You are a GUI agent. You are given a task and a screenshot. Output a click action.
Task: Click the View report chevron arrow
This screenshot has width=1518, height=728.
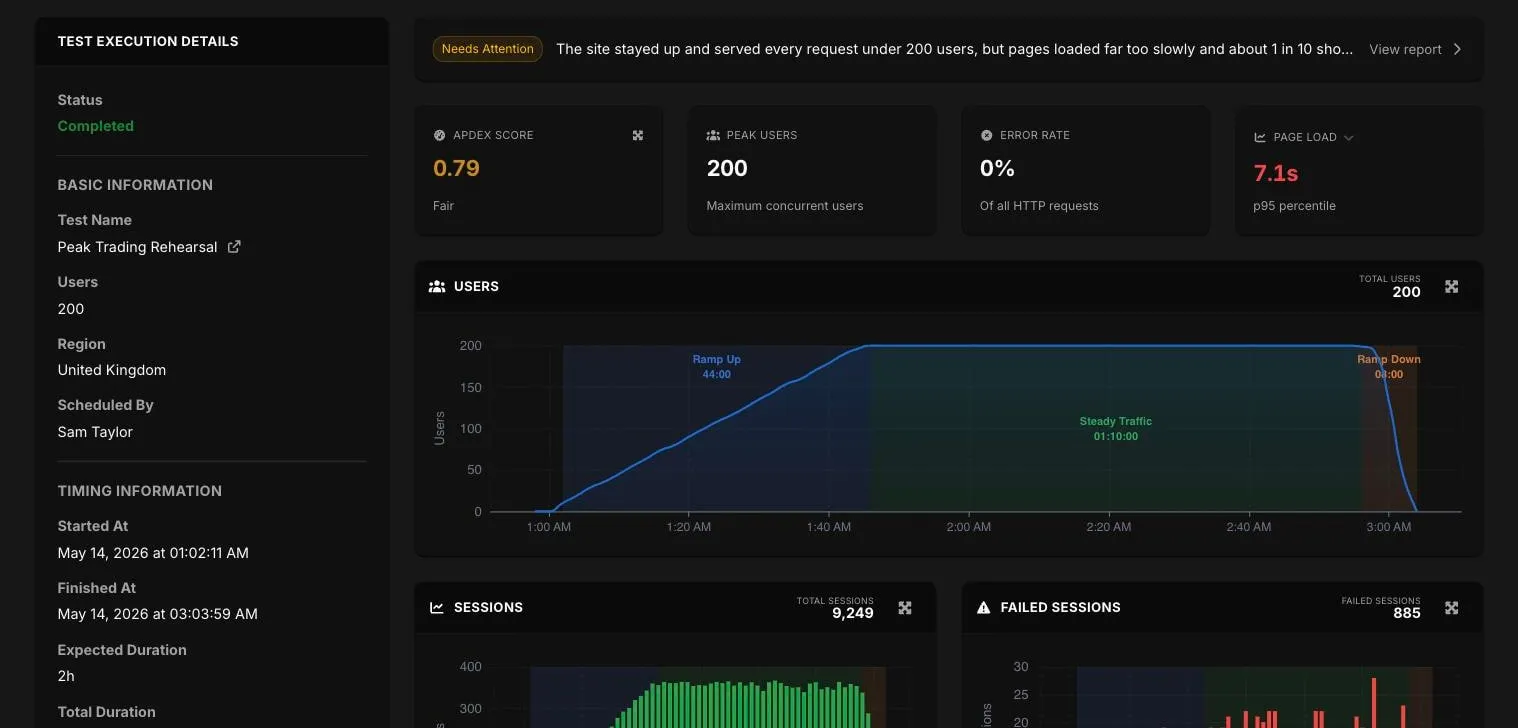[x=1457, y=49]
